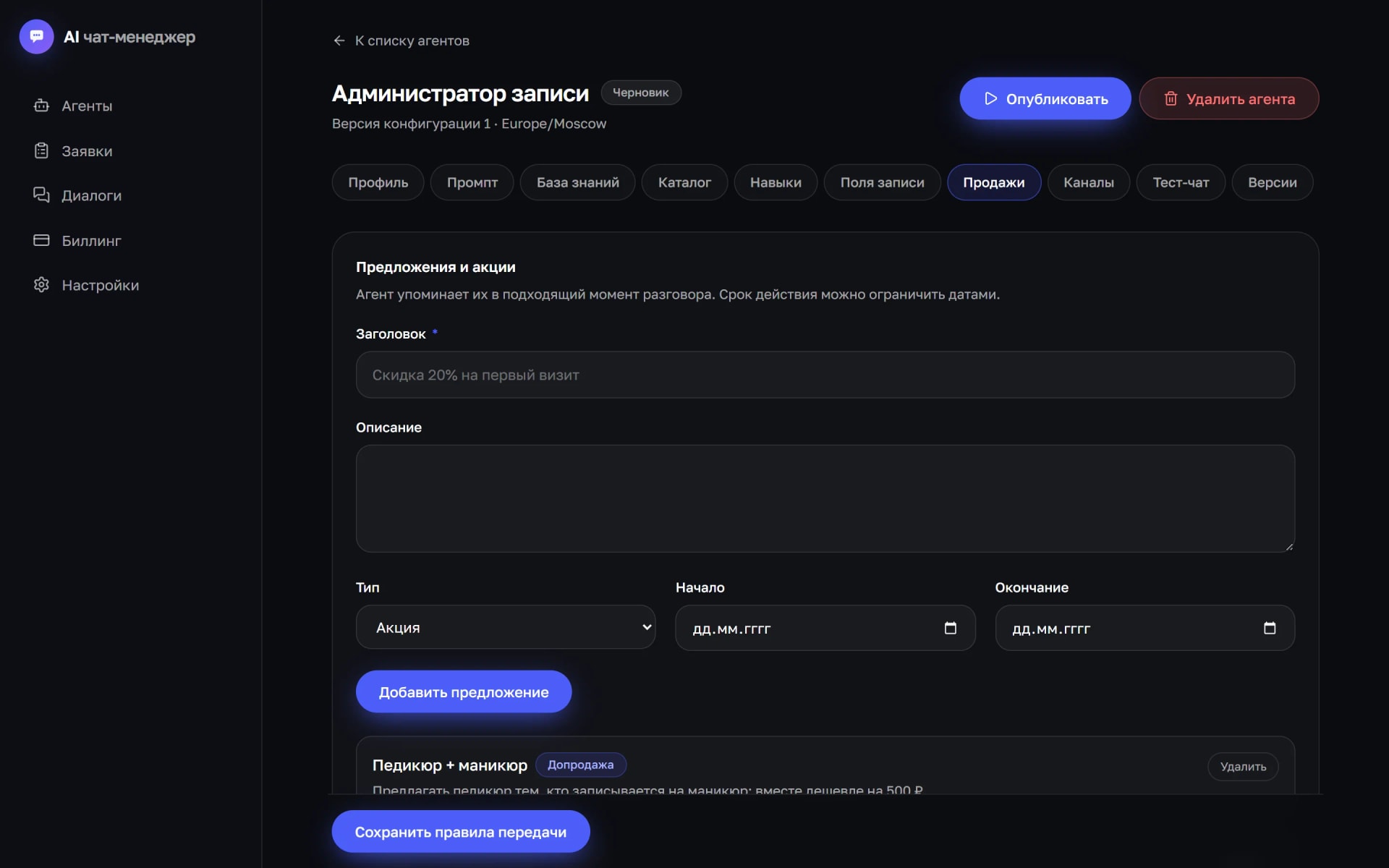Image resolution: width=1389 pixels, height=868 pixels.
Task: Switch to the Промпт tab
Action: click(x=472, y=182)
